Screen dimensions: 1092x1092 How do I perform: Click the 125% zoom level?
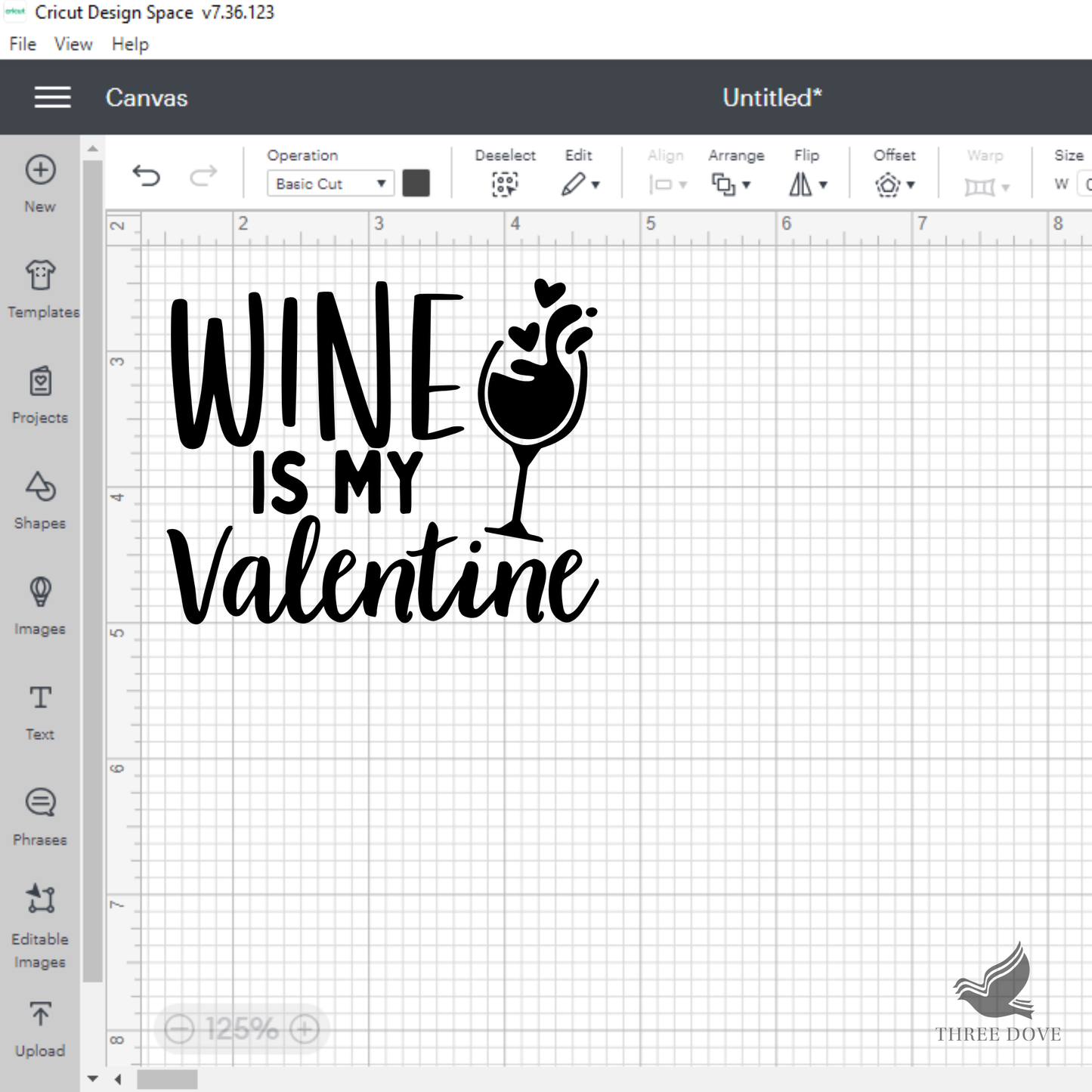tap(242, 1029)
